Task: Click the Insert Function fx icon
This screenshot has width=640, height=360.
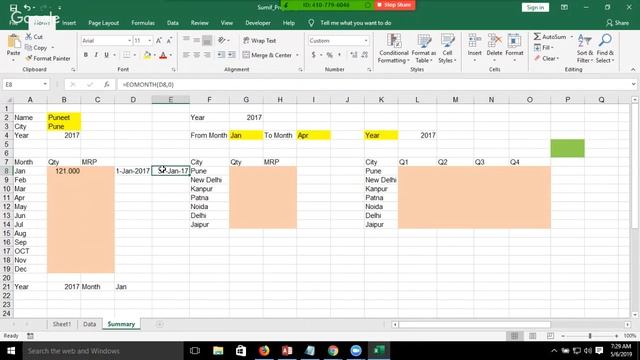Action: coord(107,84)
